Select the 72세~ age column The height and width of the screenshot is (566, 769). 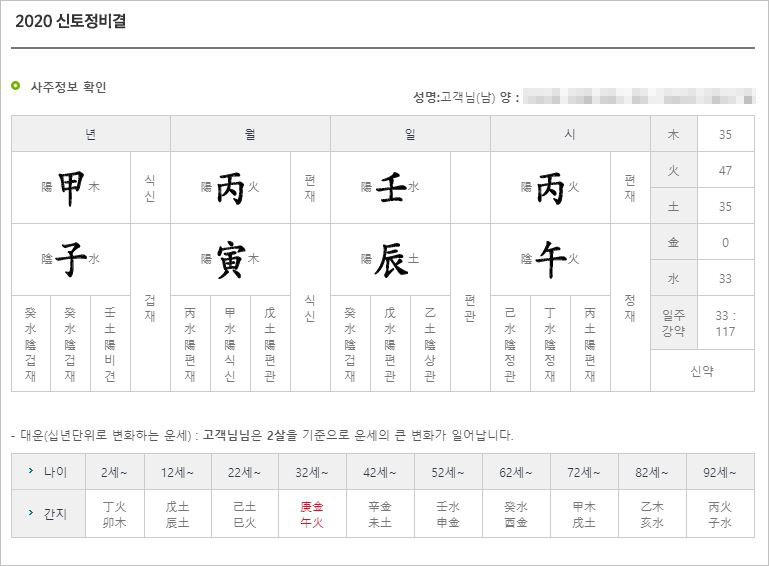584,472
